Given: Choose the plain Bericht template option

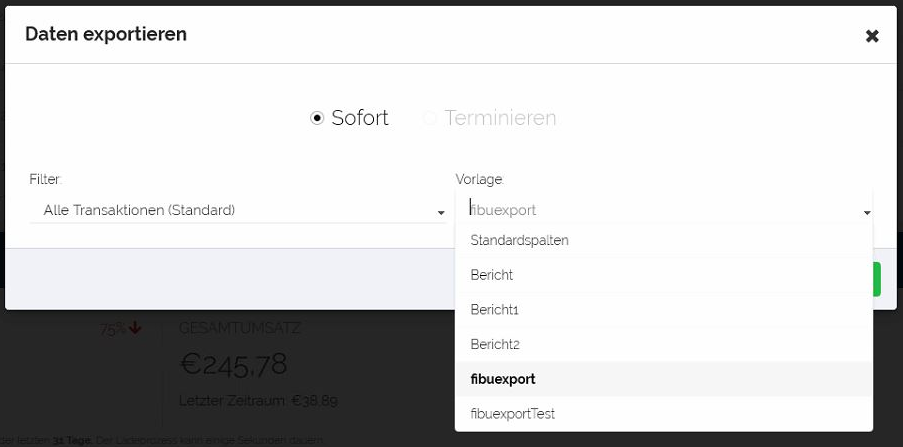Looking at the screenshot, I should (492, 275).
